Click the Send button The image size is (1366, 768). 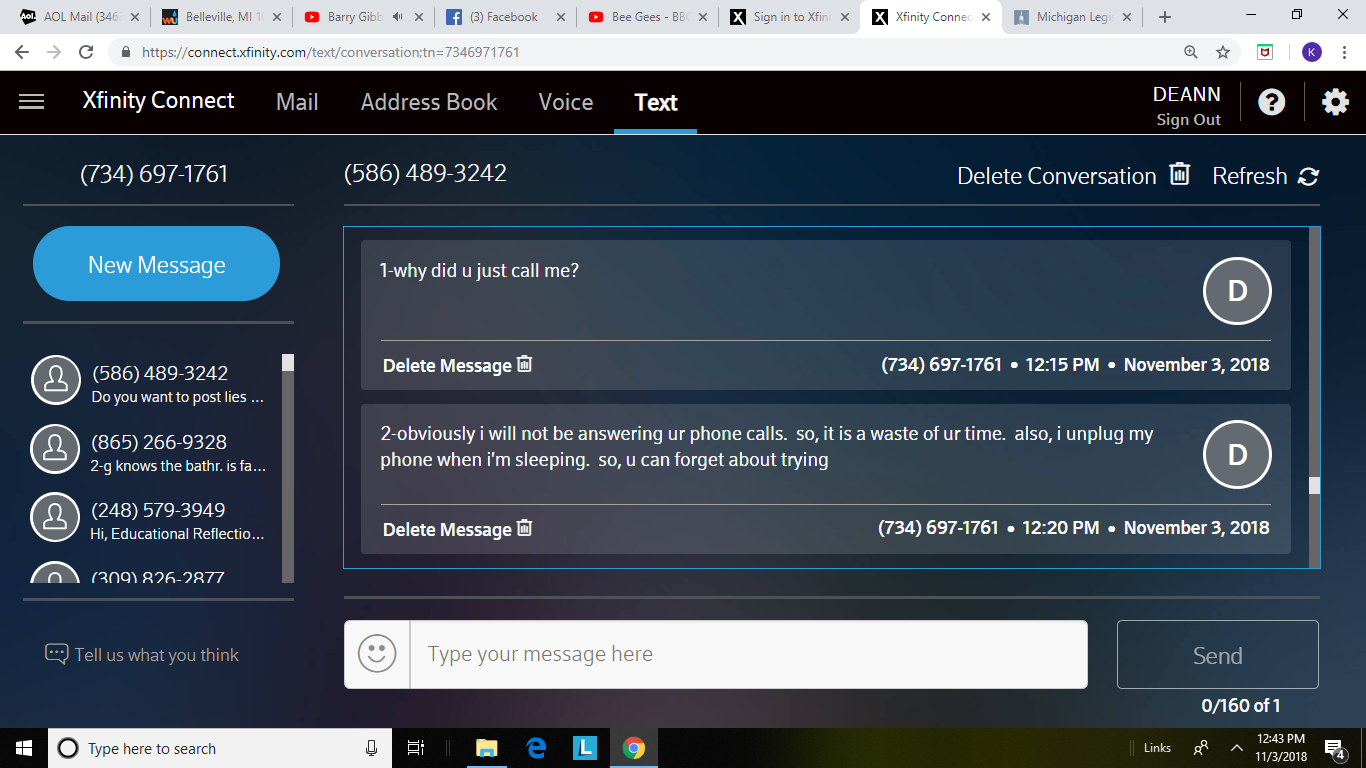[x=1217, y=655]
